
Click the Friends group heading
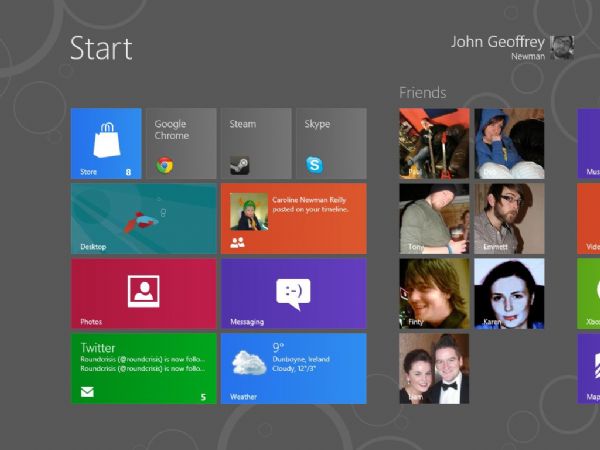click(422, 93)
